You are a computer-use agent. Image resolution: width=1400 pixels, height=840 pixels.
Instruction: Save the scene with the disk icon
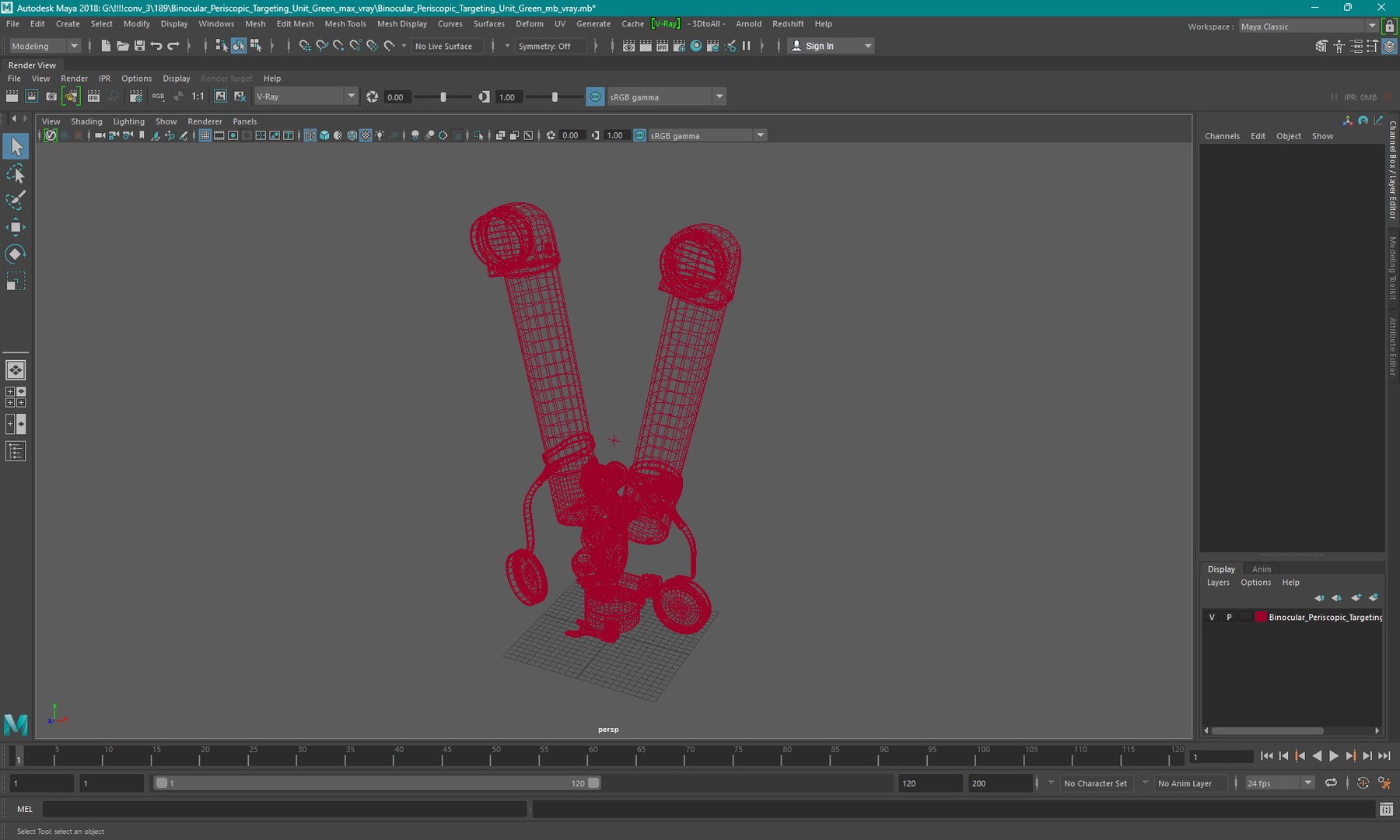[x=139, y=46]
